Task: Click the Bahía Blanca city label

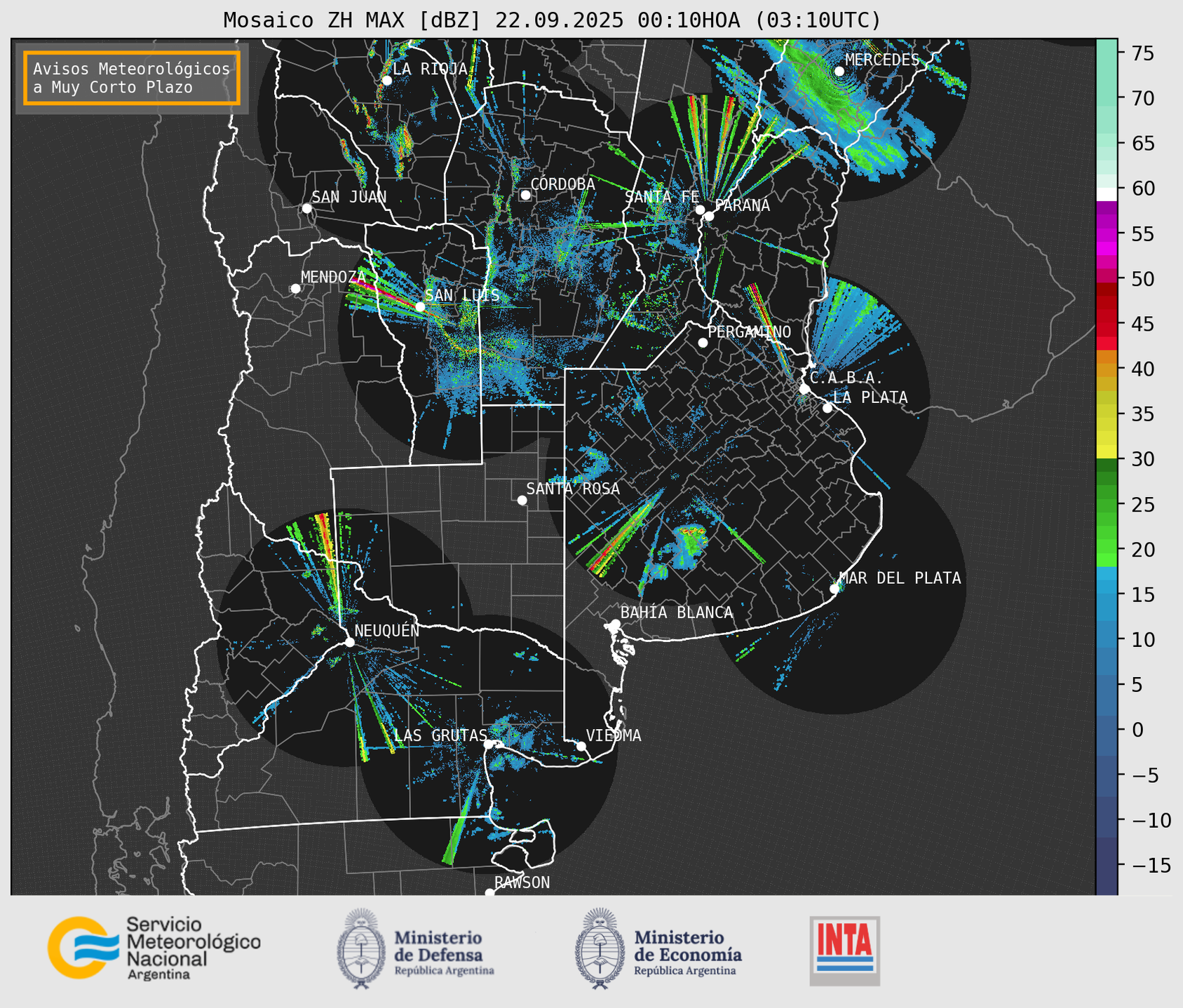Action: (x=676, y=613)
